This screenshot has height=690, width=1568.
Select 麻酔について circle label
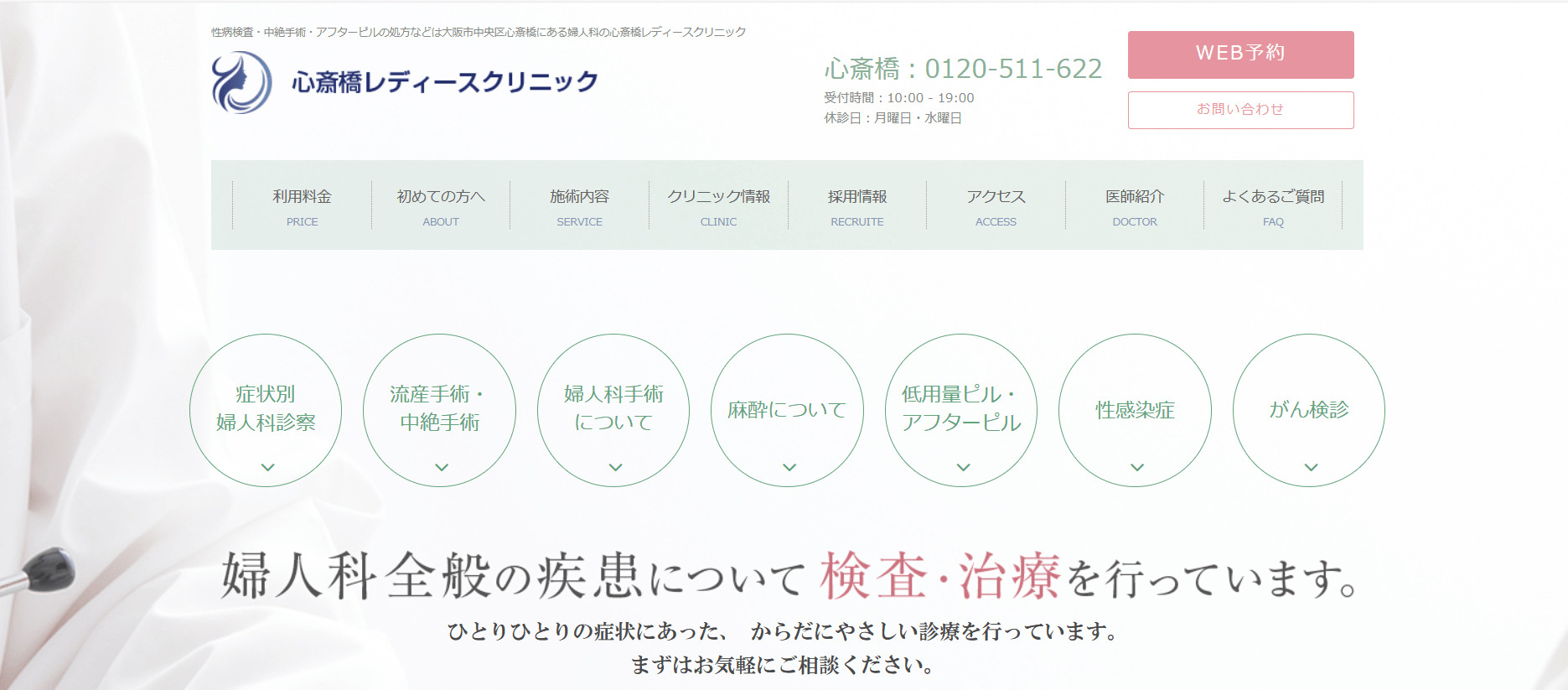click(787, 410)
